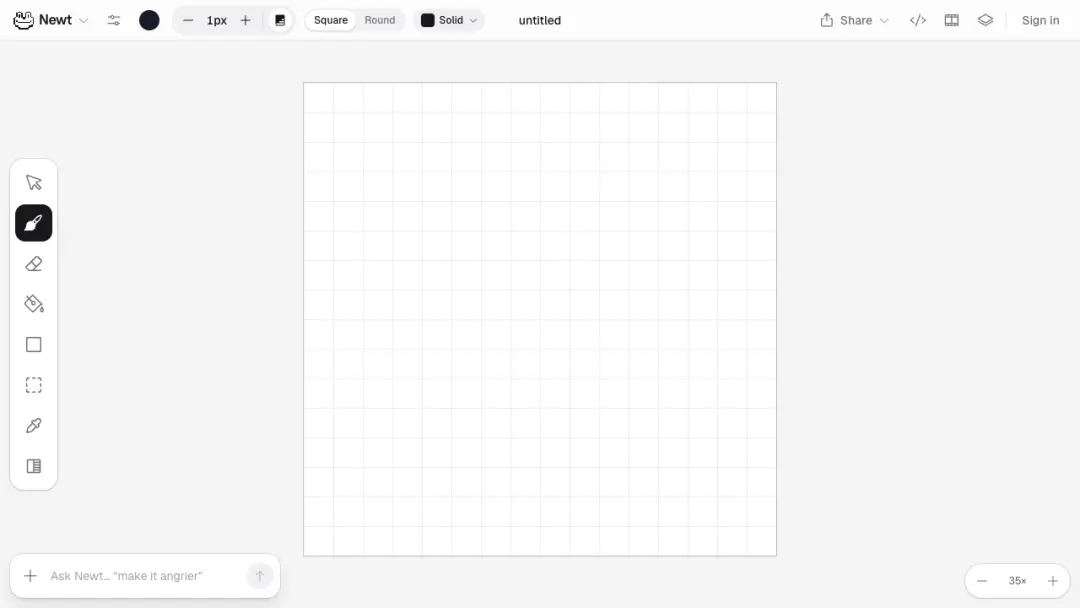Zoom in the canvas with plus
This screenshot has height=608, width=1080.
pyautogui.click(x=1052, y=581)
